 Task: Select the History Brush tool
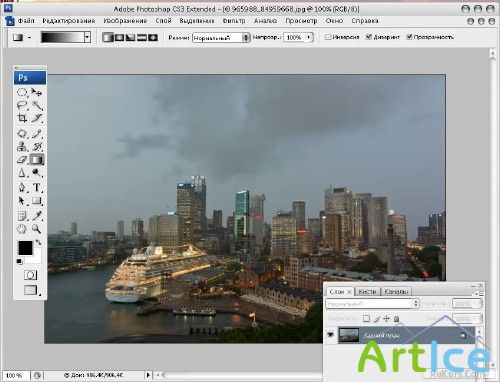click(x=37, y=147)
